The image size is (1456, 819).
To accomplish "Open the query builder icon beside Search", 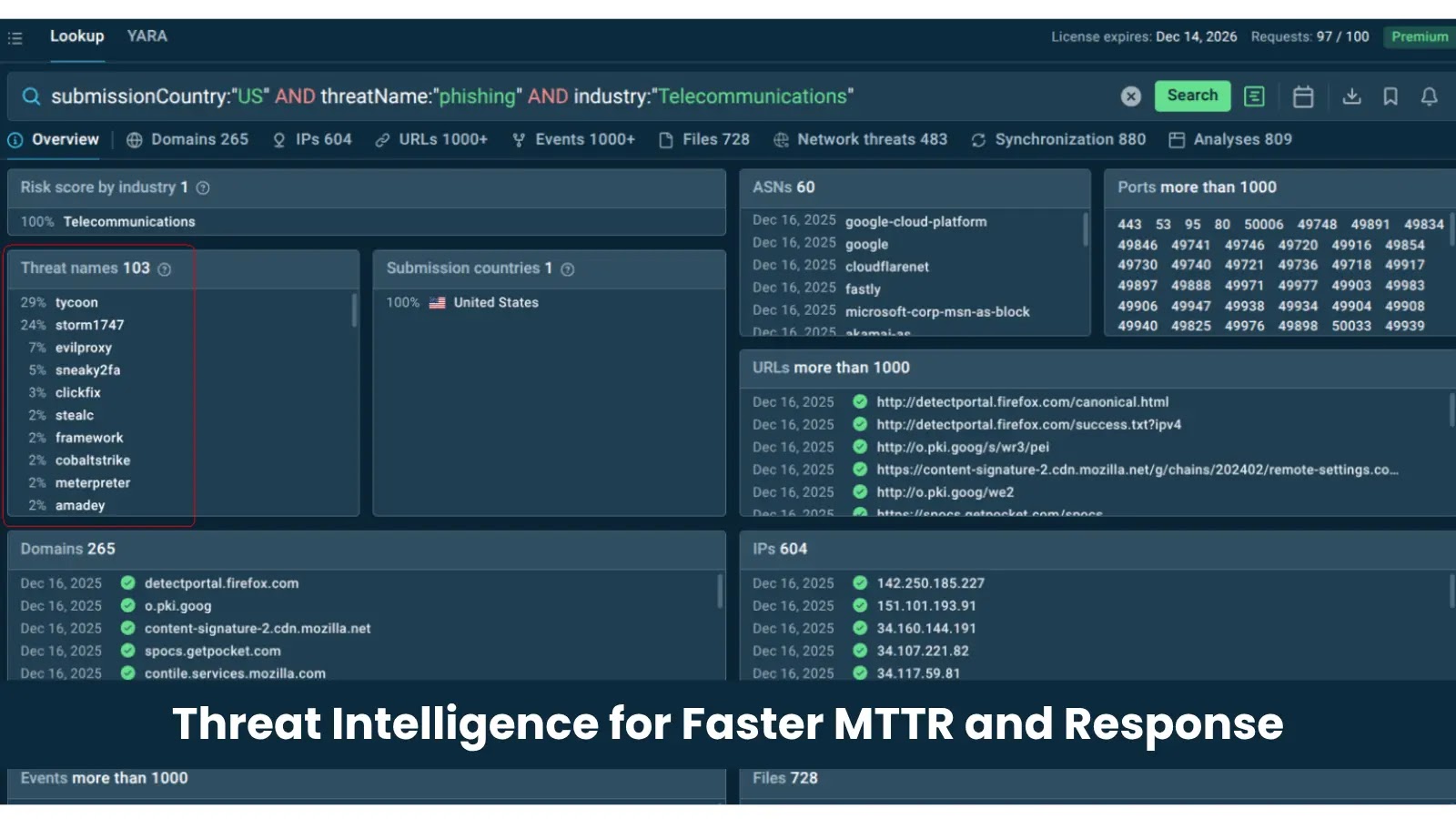I will point(1254,96).
